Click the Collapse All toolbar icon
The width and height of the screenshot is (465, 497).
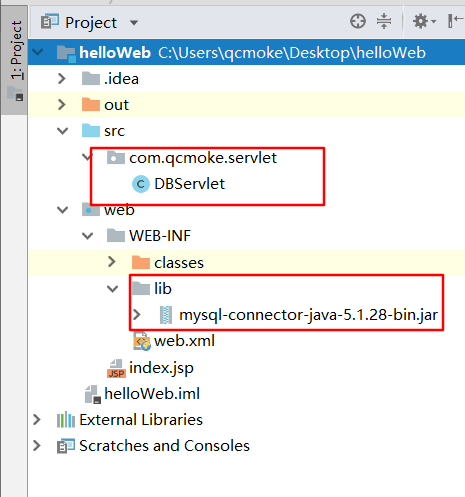[384, 22]
